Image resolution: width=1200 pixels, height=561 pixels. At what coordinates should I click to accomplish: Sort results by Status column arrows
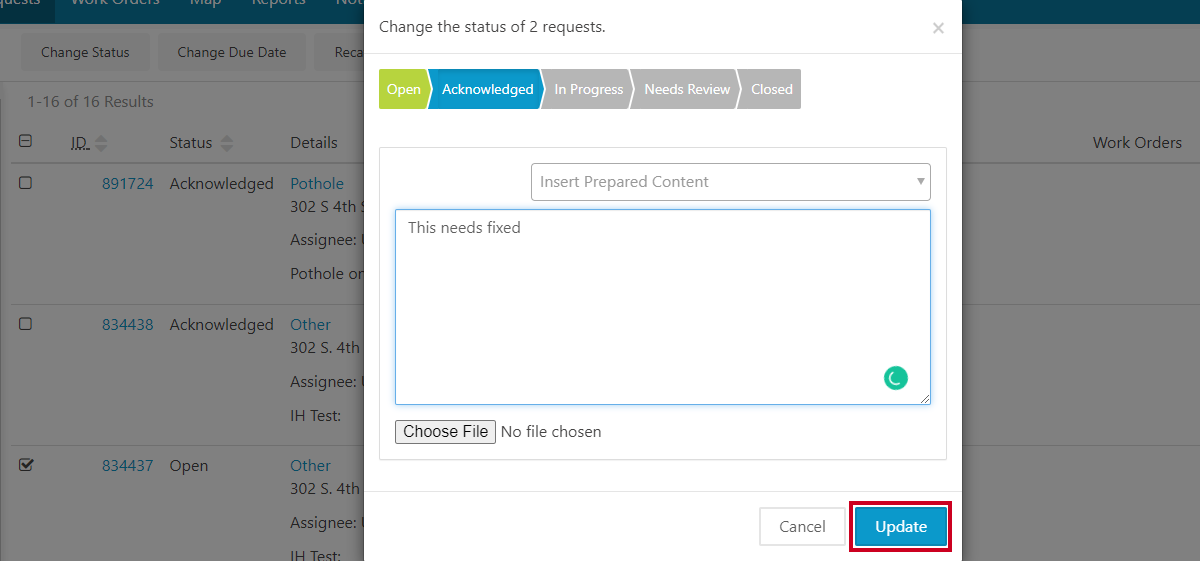pyautogui.click(x=227, y=143)
